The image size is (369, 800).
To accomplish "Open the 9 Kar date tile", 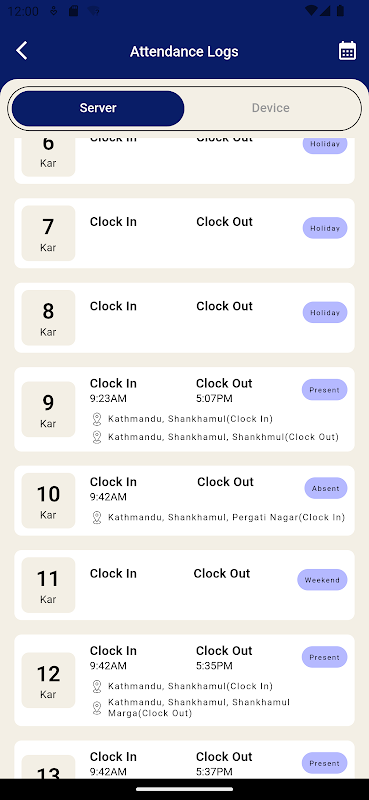I will tap(48, 409).
